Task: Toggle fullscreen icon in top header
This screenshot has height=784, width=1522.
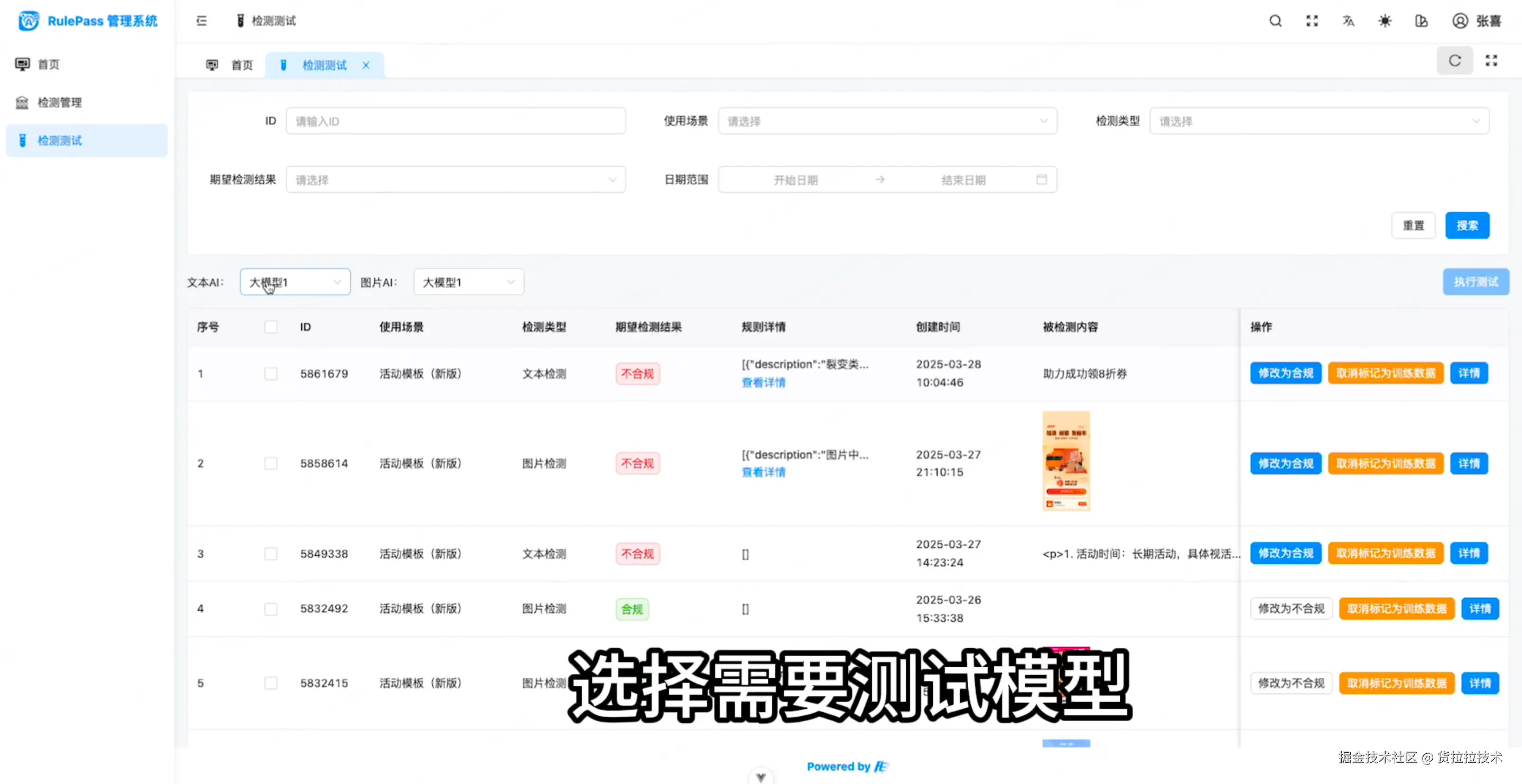Action: pyautogui.click(x=1312, y=21)
